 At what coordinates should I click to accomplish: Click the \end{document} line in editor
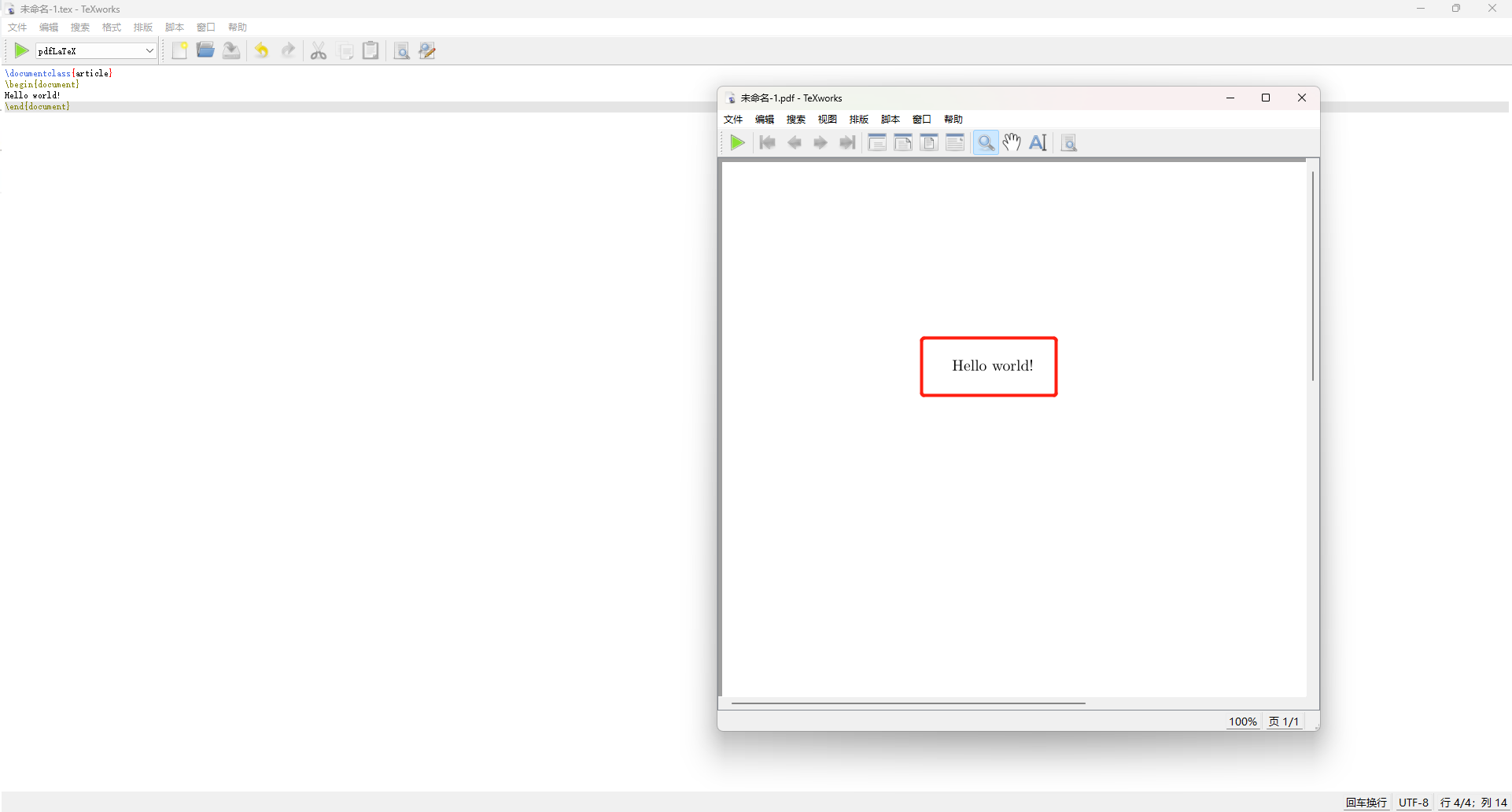[38, 106]
